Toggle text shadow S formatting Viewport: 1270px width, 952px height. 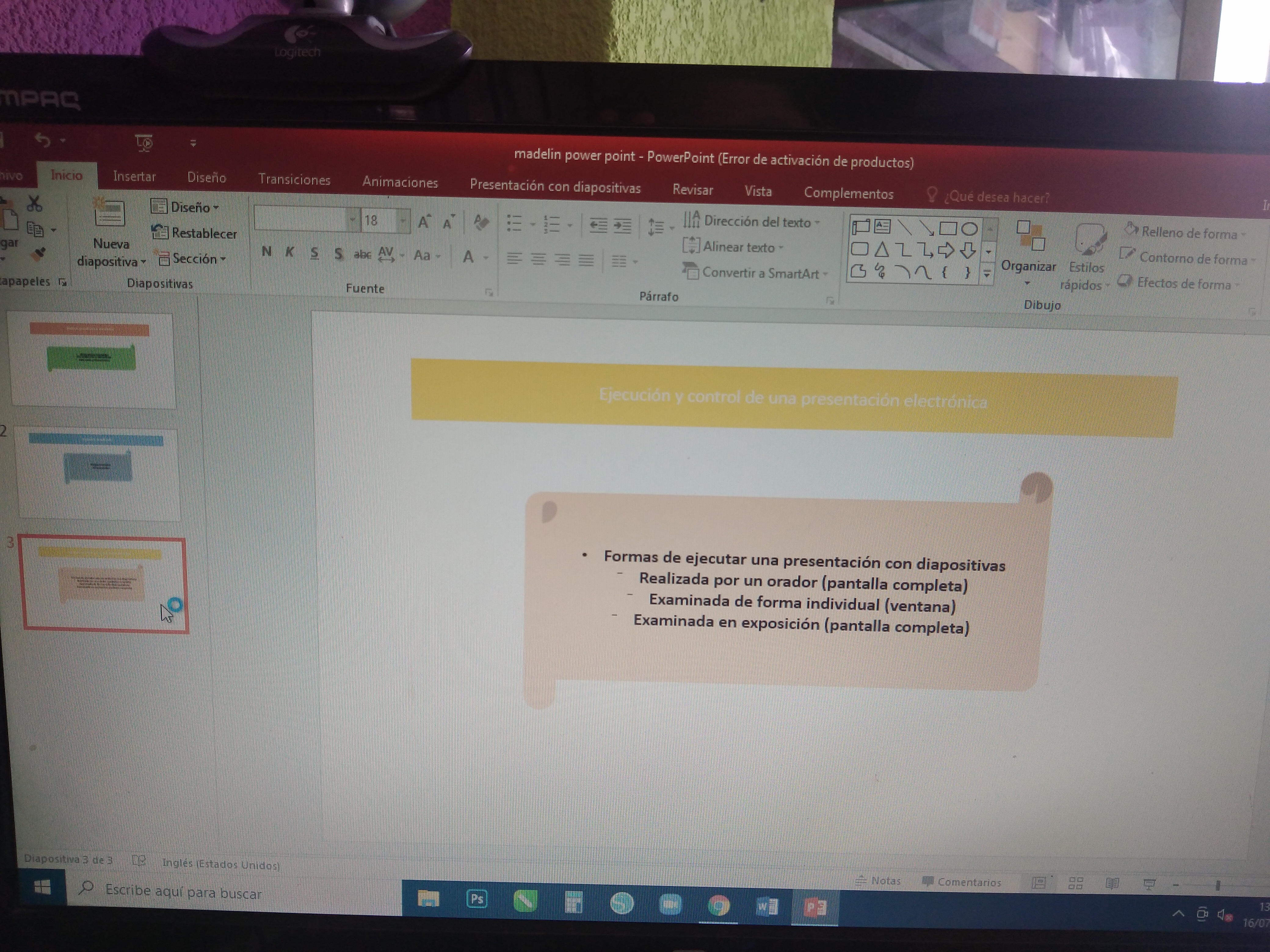point(338,254)
